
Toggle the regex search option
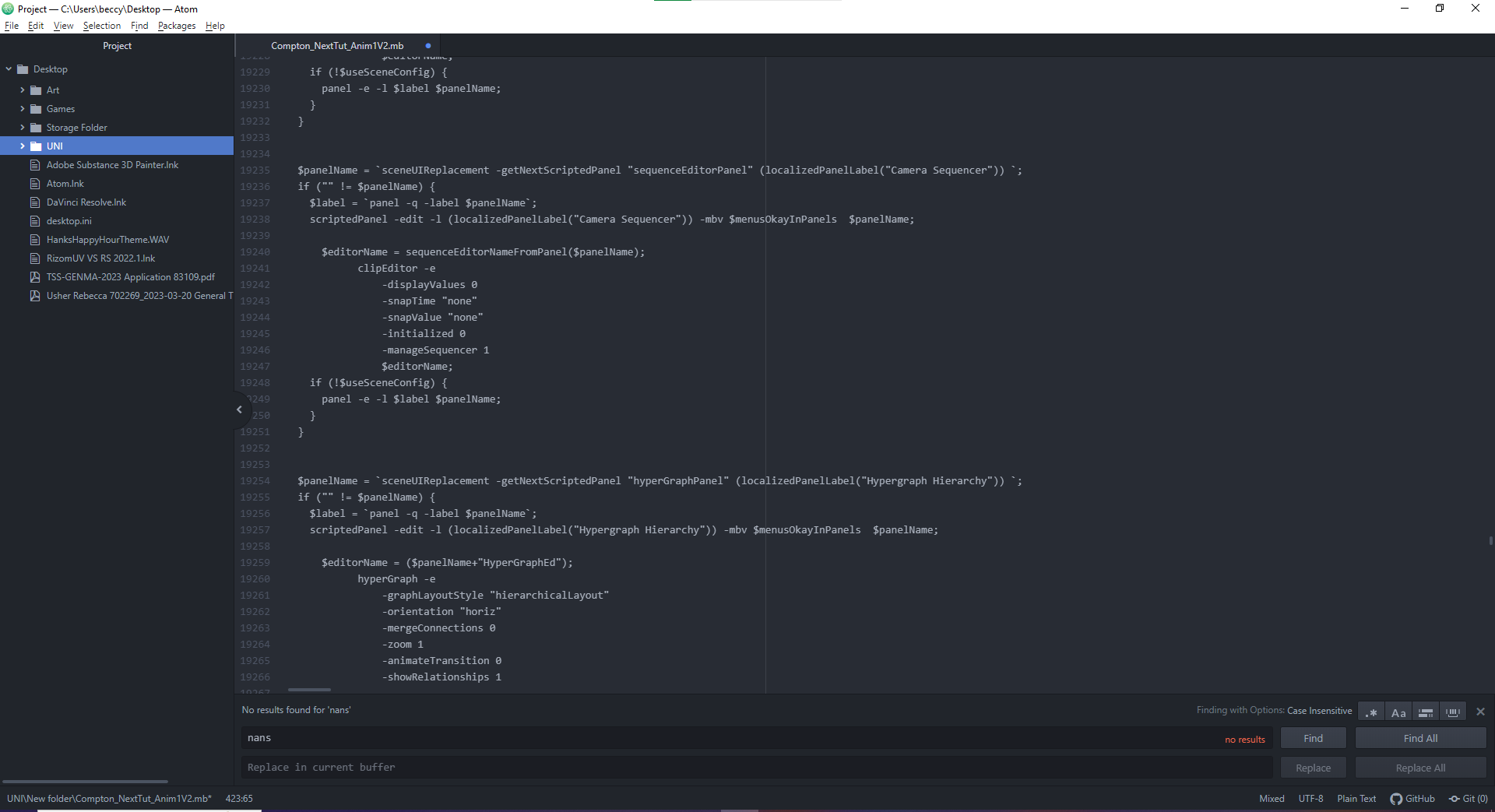1371,712
